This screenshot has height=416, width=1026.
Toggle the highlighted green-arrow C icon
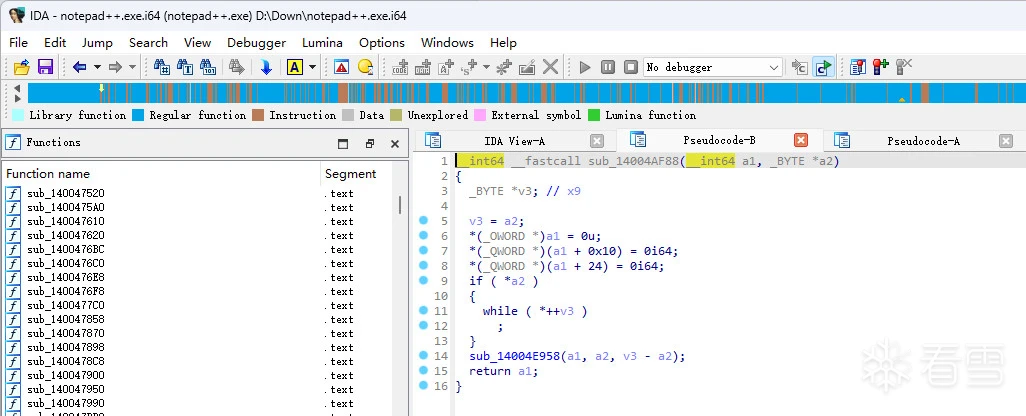pyautogui.click(x=823, y=67)
